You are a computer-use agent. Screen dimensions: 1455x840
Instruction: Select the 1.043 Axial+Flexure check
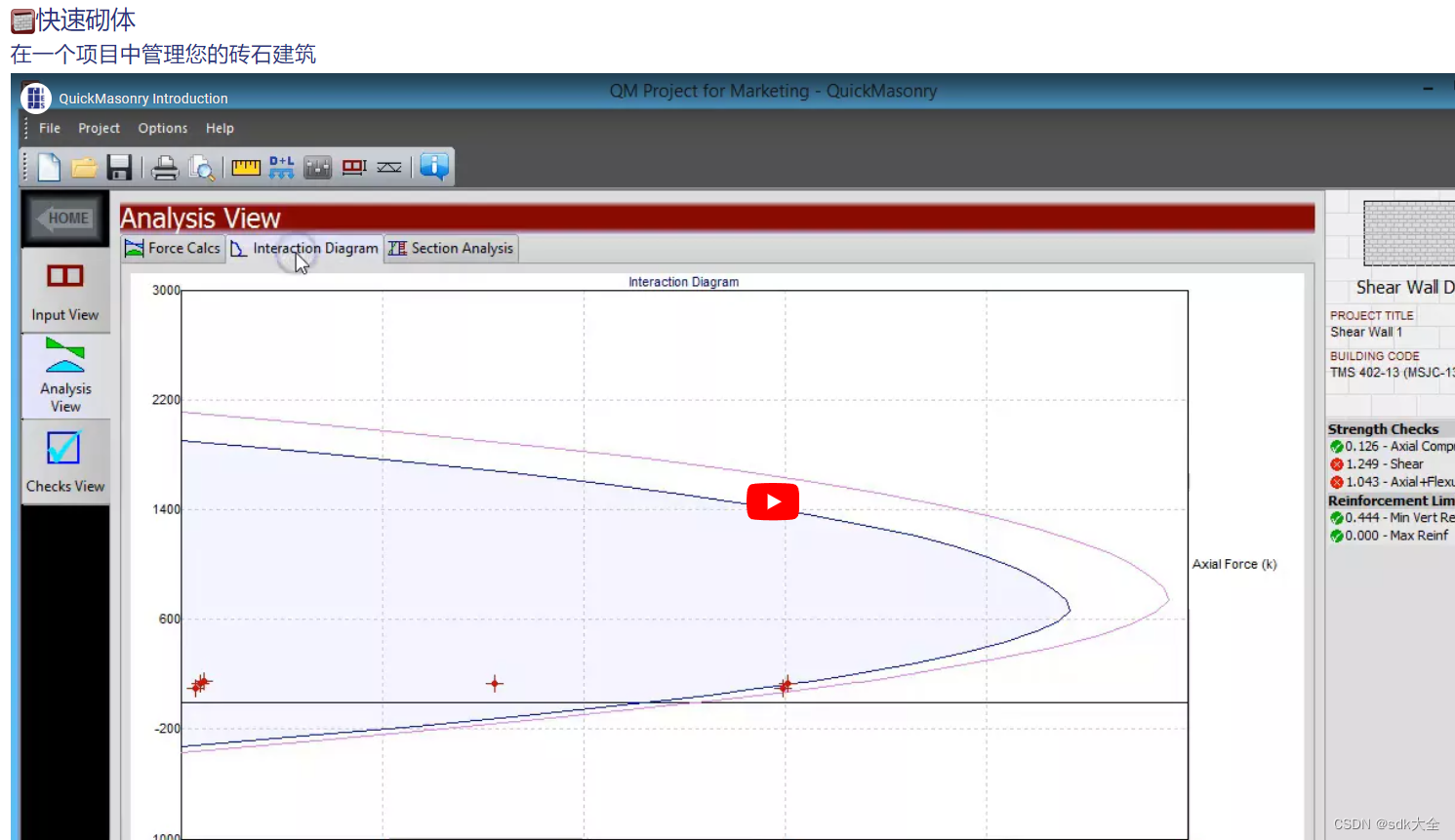tap(1391, 482)
